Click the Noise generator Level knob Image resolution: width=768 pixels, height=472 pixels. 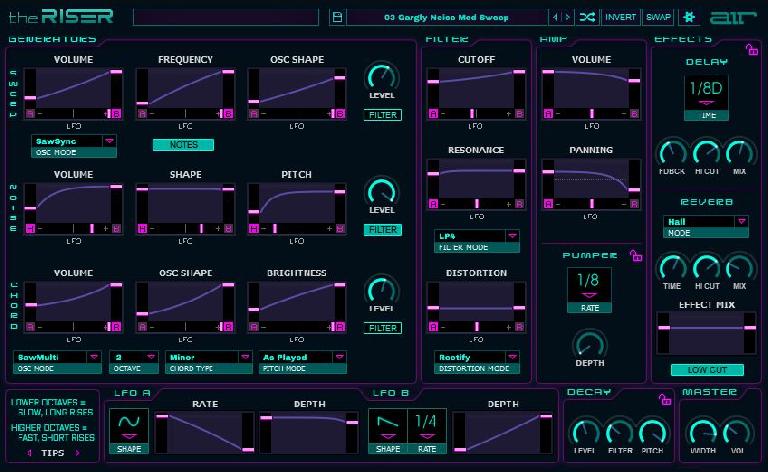point(382,191)
